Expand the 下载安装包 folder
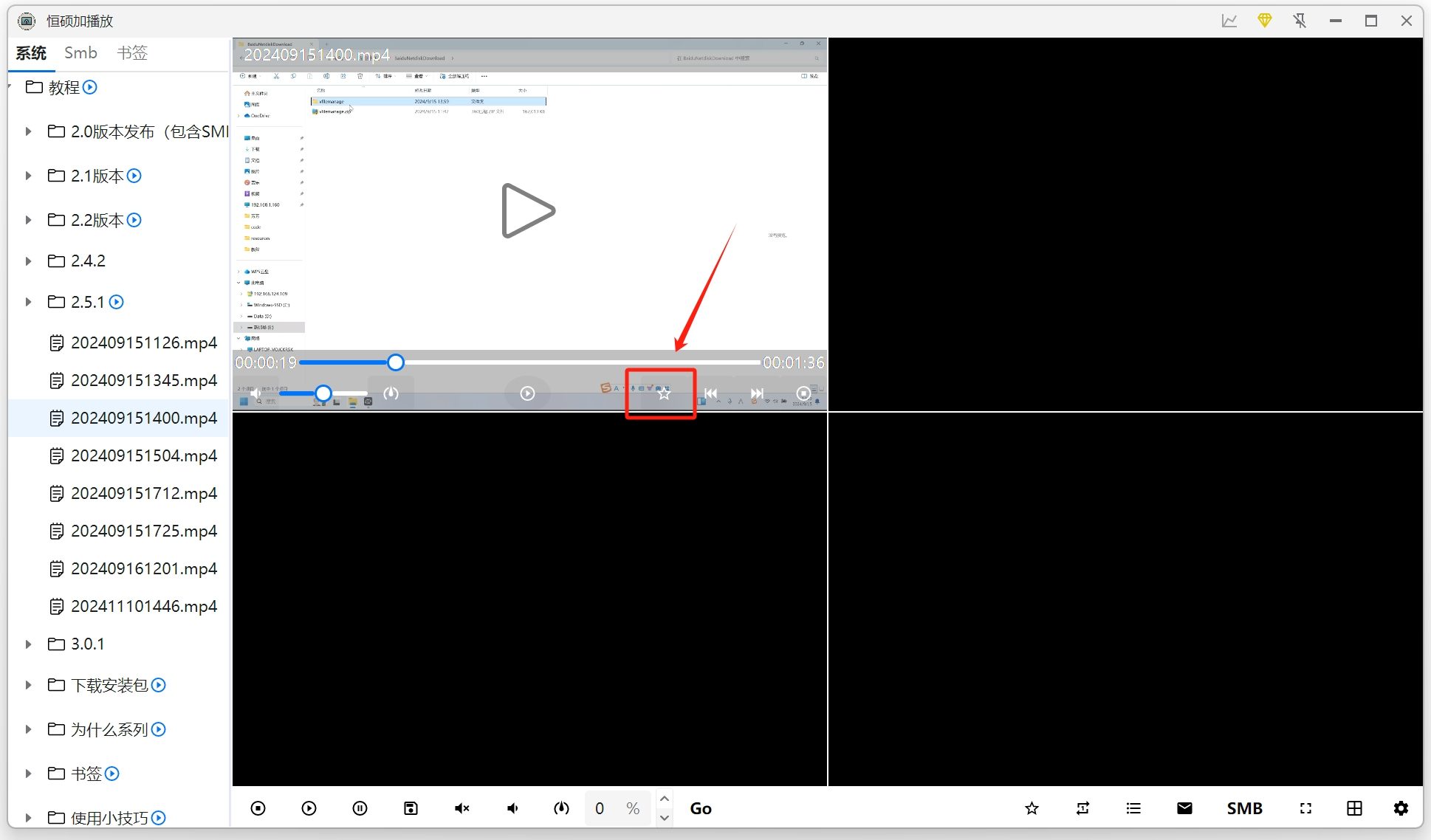The width and height of the screenshot is (1431, 840). pos(28,685)
